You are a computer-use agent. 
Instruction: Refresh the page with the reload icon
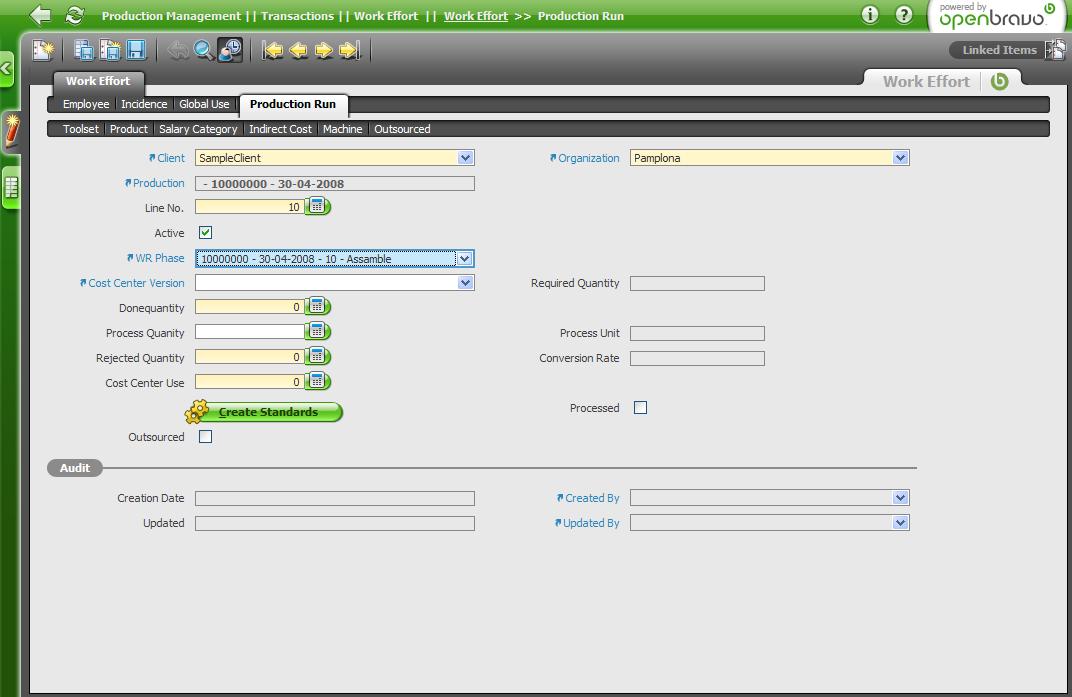click(74, 15)
